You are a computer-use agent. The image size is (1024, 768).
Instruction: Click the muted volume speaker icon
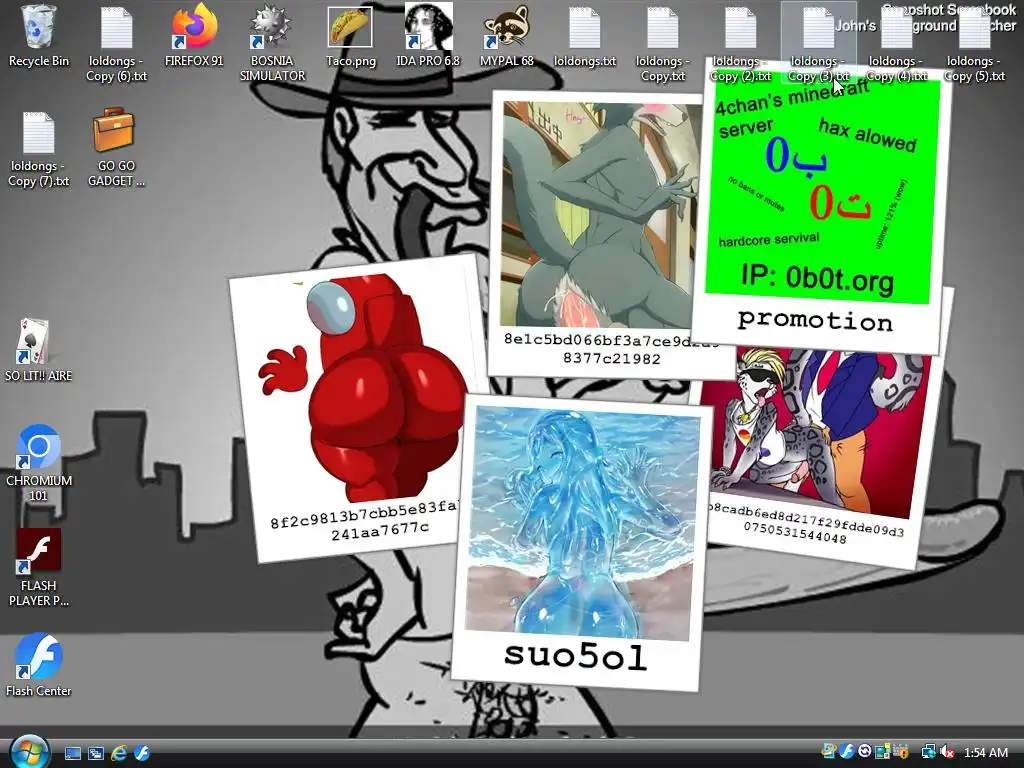coord(947,752)
